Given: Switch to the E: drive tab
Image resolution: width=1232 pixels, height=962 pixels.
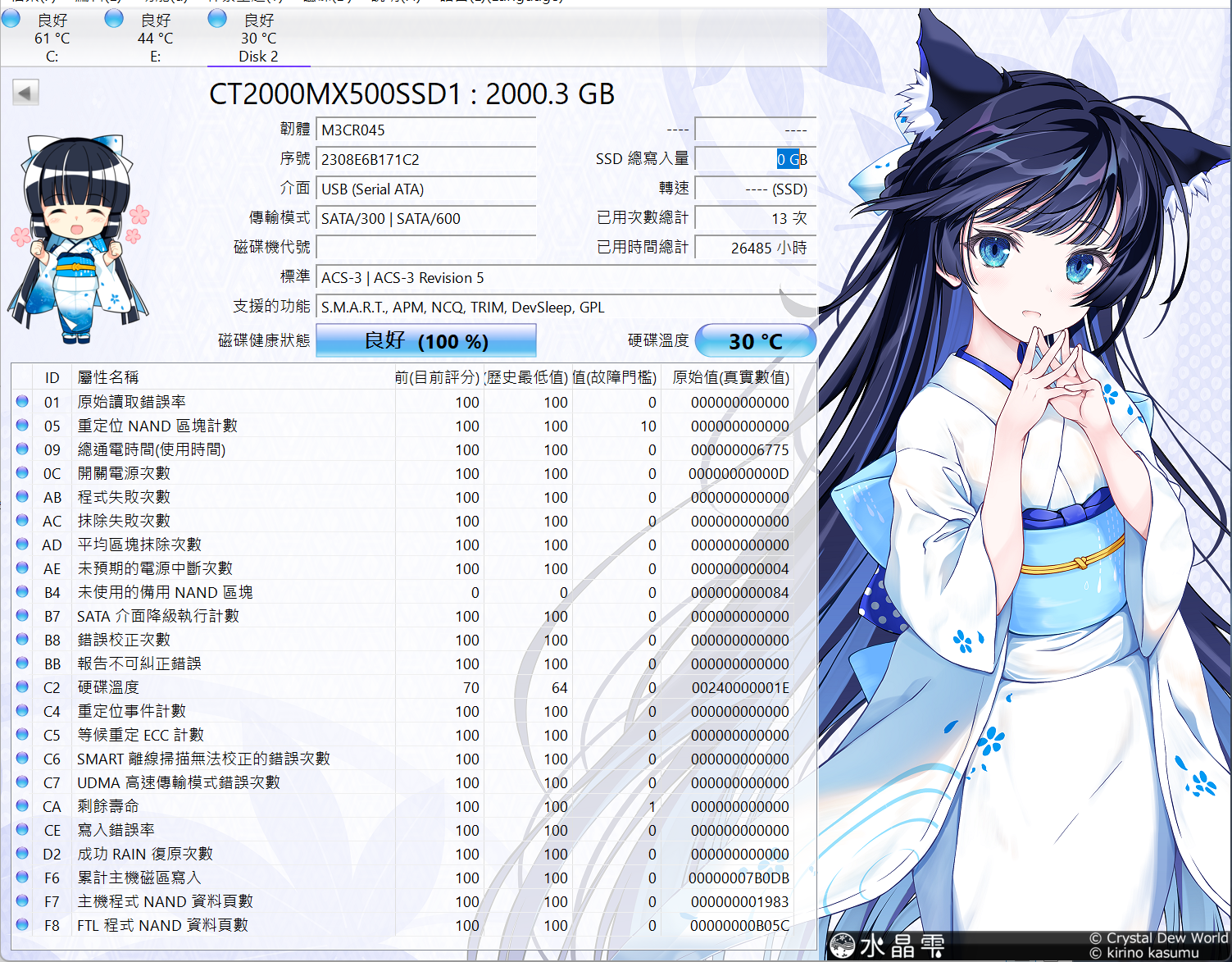Looking at the screenshot, I should coord(155,38).
